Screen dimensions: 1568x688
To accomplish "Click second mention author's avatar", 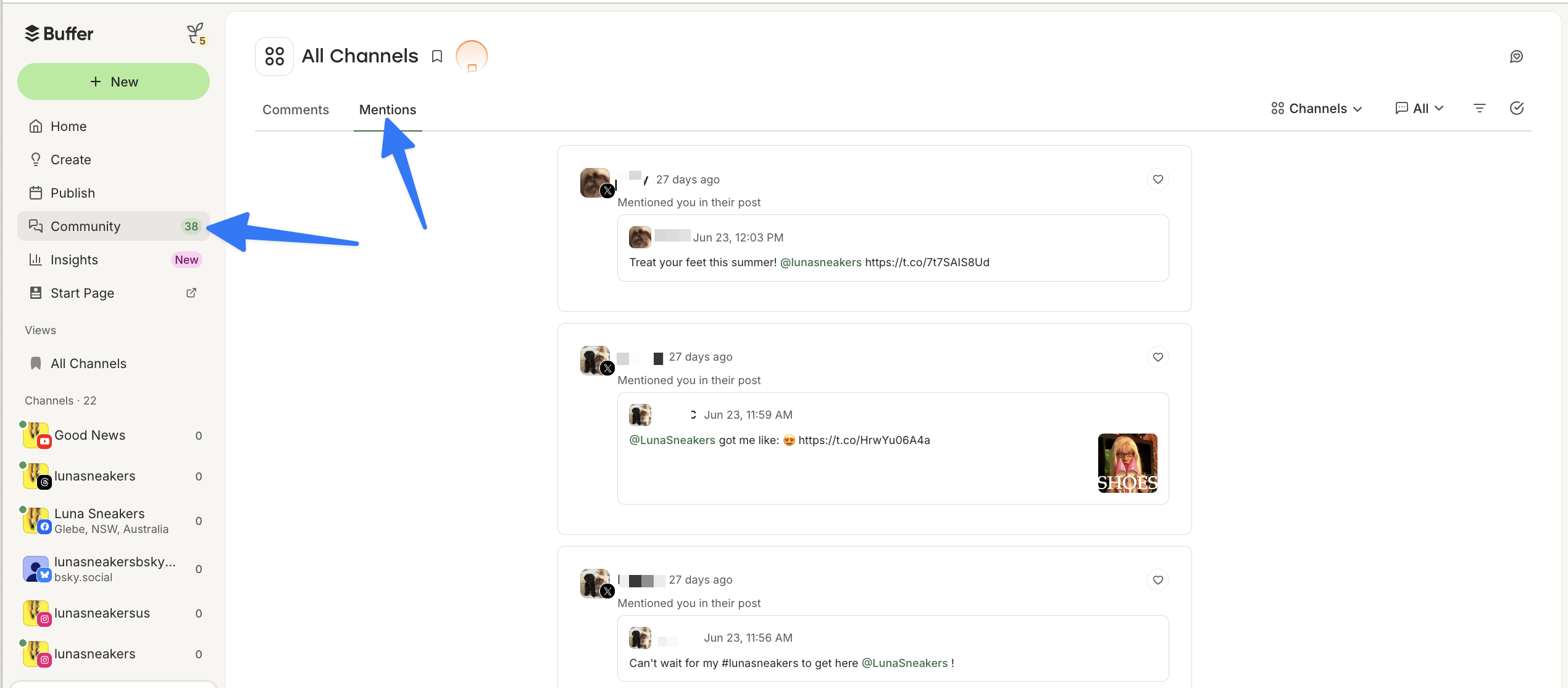I will (596, 360).
